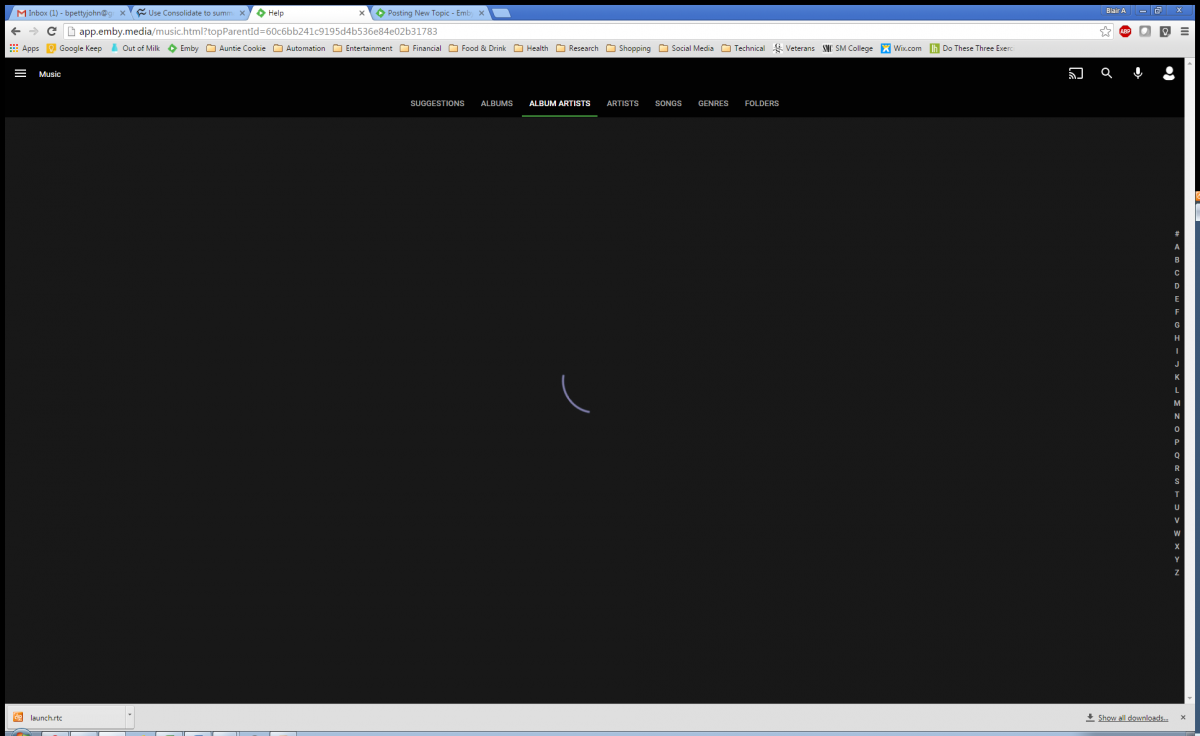Open launch.rtc download options arrow
The width and height of the screenshot is (1200, 736).
[x=129, y=717]
